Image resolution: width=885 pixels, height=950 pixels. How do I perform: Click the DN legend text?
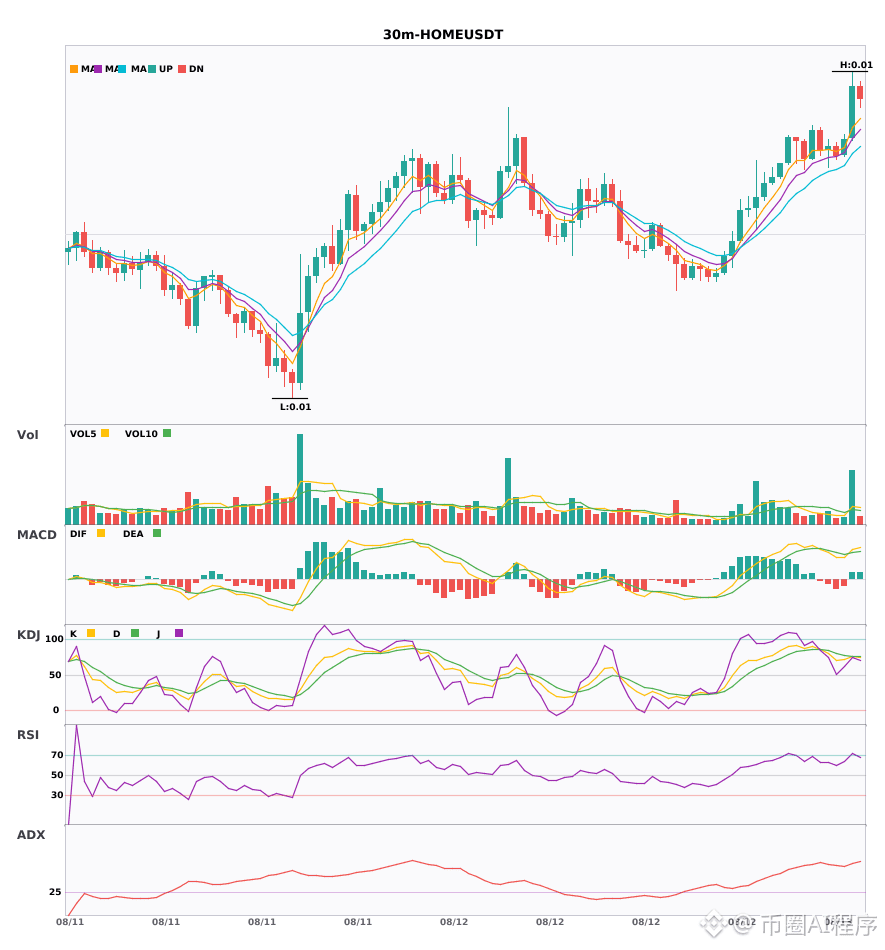196,69
